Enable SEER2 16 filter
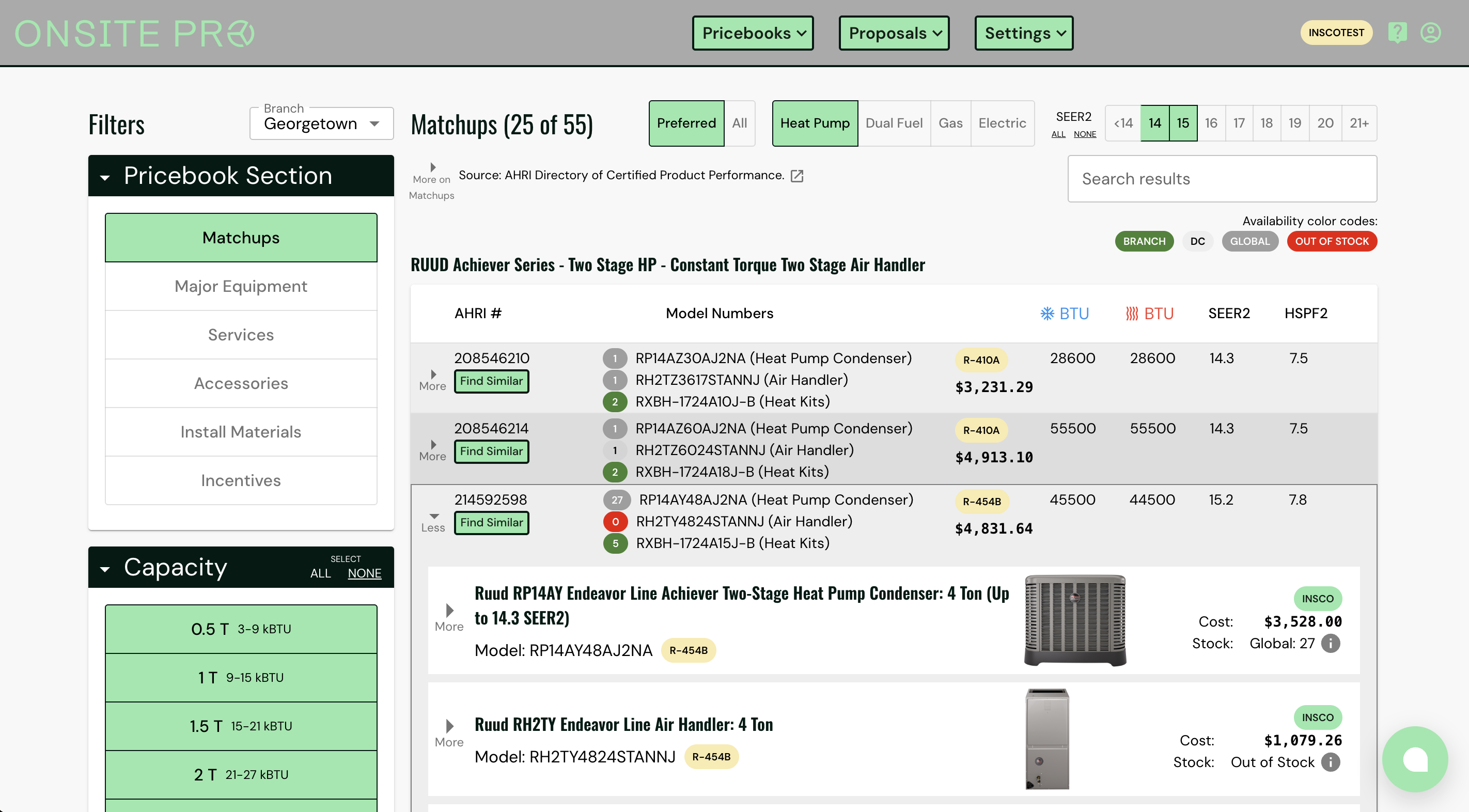Image resolution: width=1469 pixels, height=812 pixels. (1211, 123)
